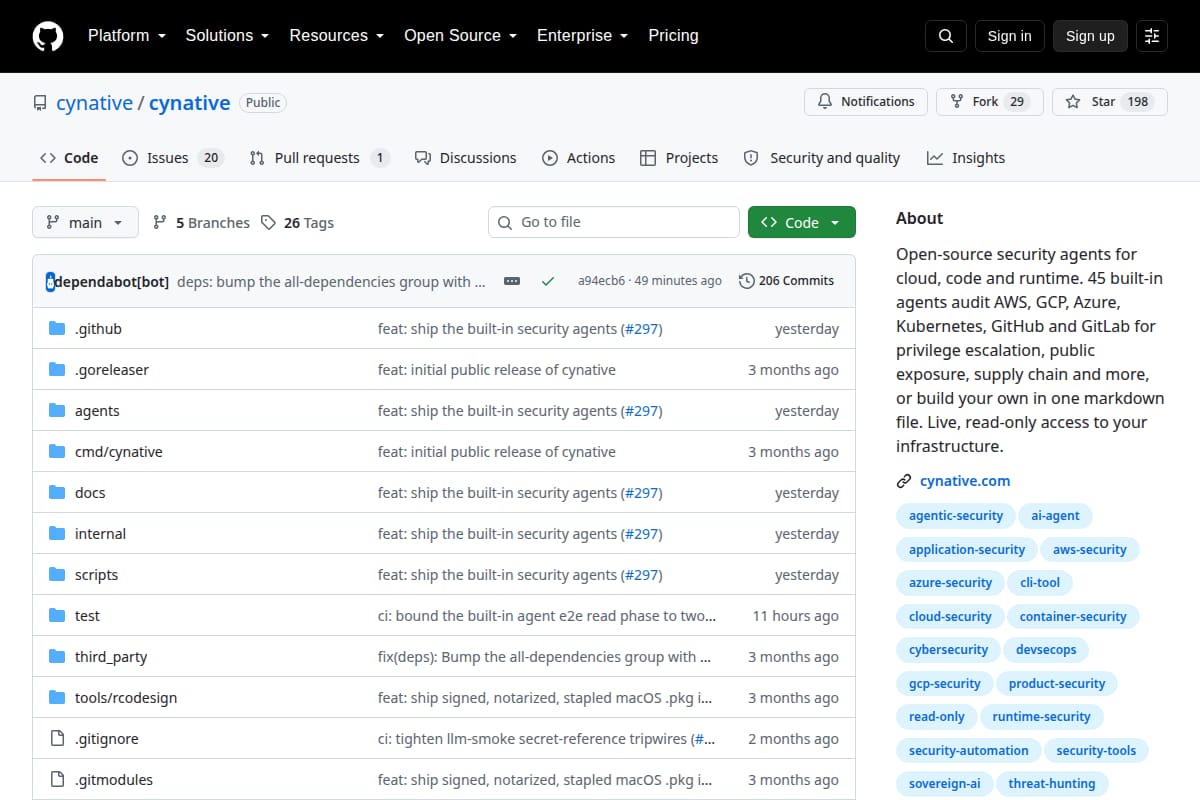
Task: View the green checkmark build status
Action: coord(548,281)
